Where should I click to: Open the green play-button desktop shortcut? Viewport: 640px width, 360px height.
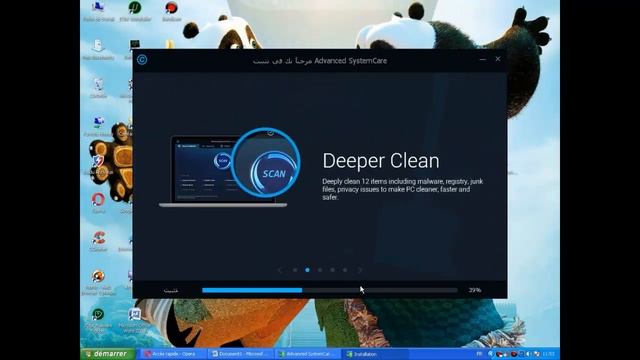tap(98, 320)
